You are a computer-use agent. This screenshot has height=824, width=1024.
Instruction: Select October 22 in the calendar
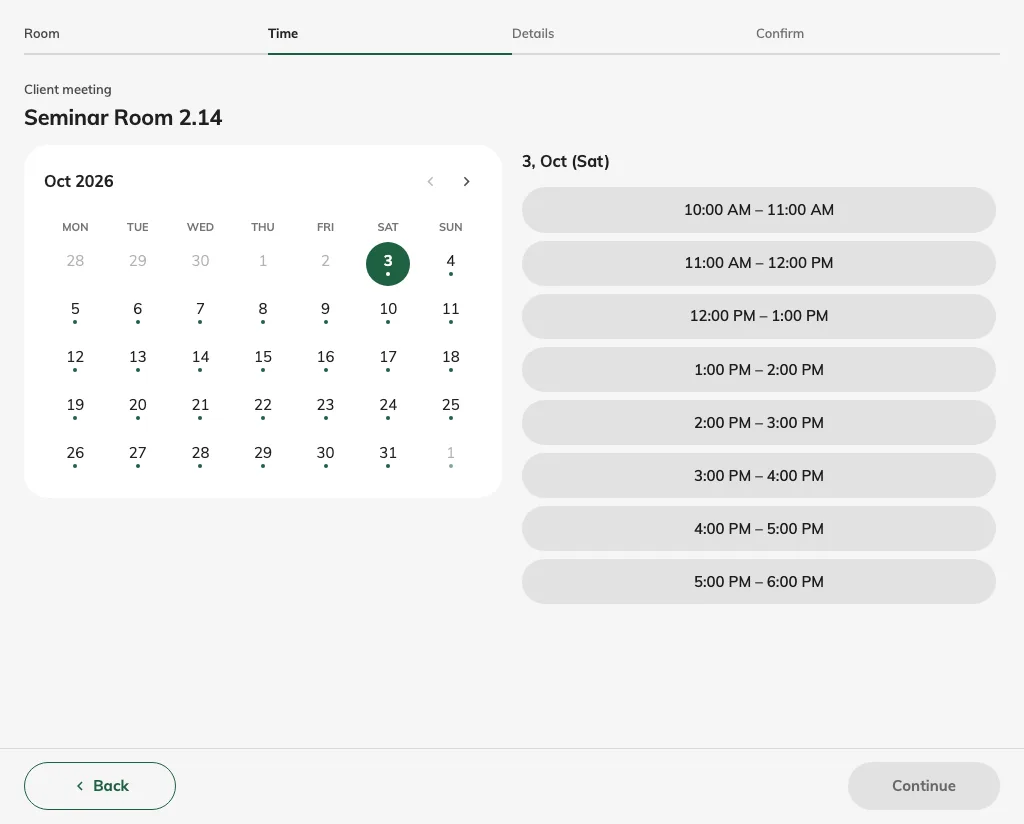click(263, 407)
